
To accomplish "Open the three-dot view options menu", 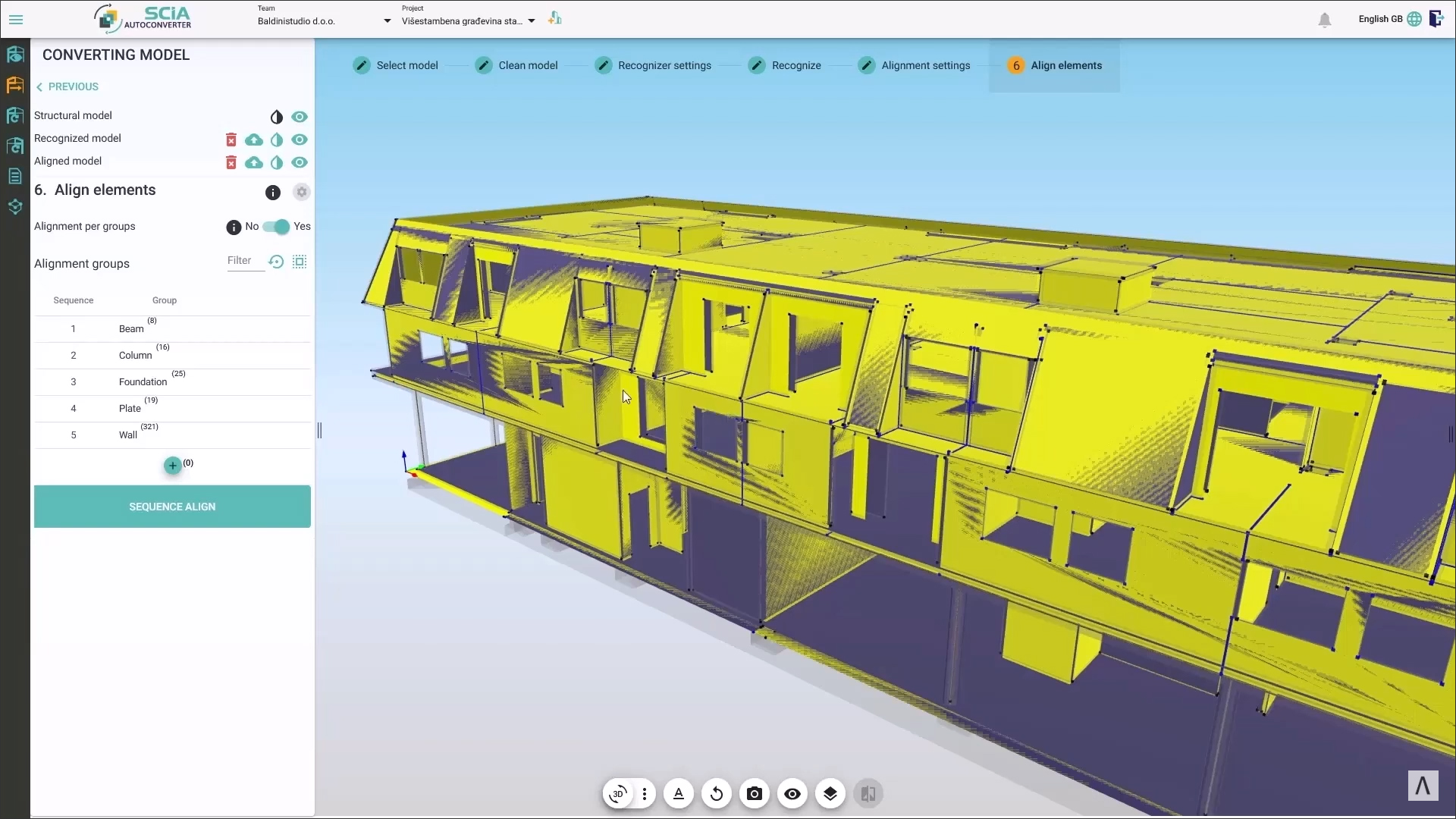I will 645,794.
